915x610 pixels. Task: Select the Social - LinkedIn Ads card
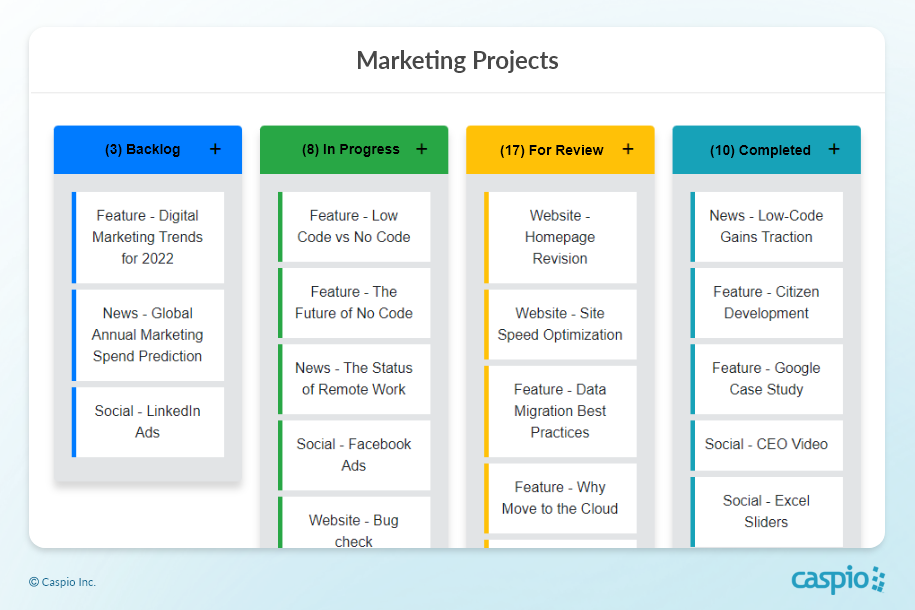[x=148, y=422]
